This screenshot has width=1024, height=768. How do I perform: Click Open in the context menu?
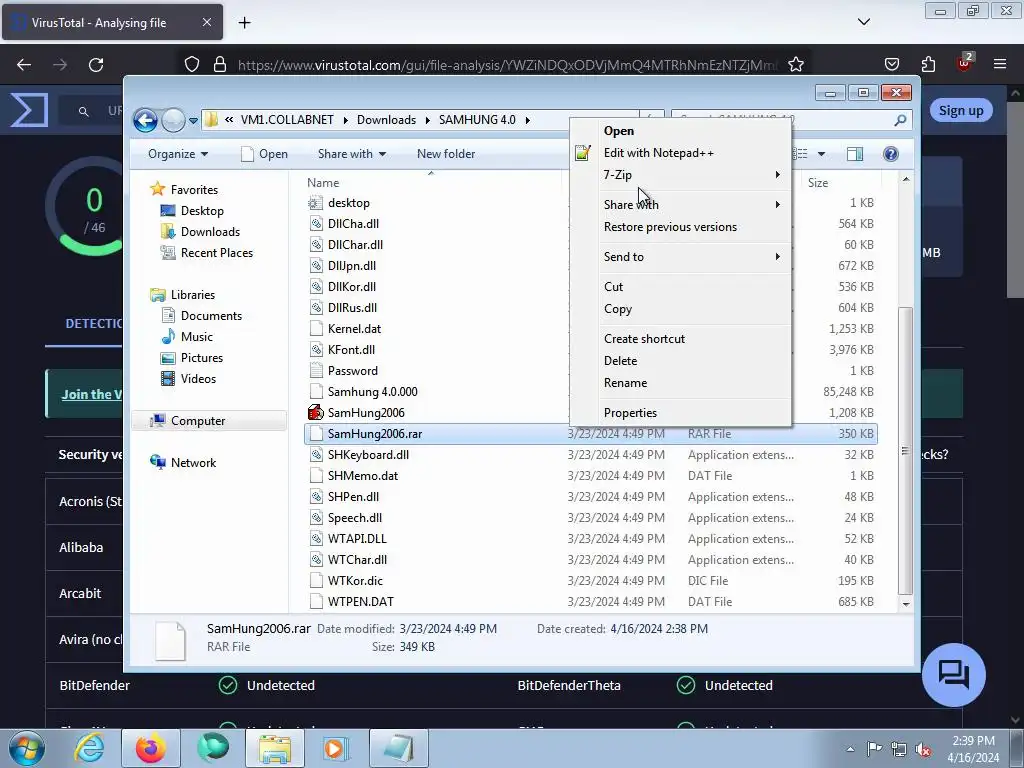tap(618, 131)
